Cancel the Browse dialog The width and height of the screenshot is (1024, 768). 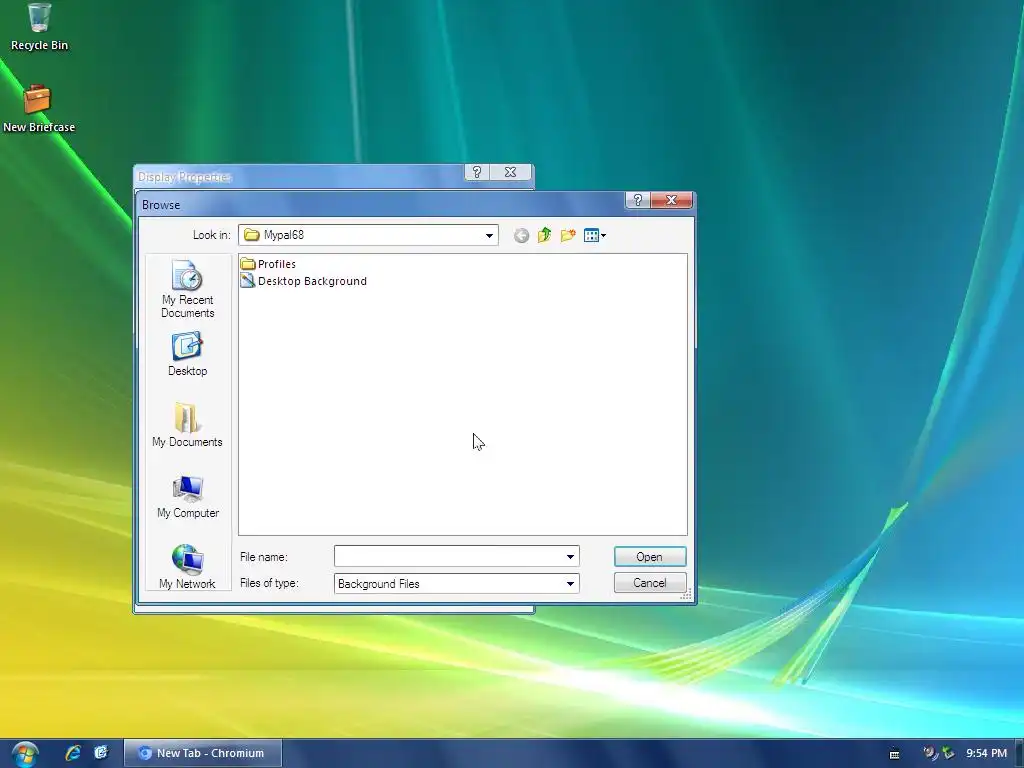coord(650,583)
